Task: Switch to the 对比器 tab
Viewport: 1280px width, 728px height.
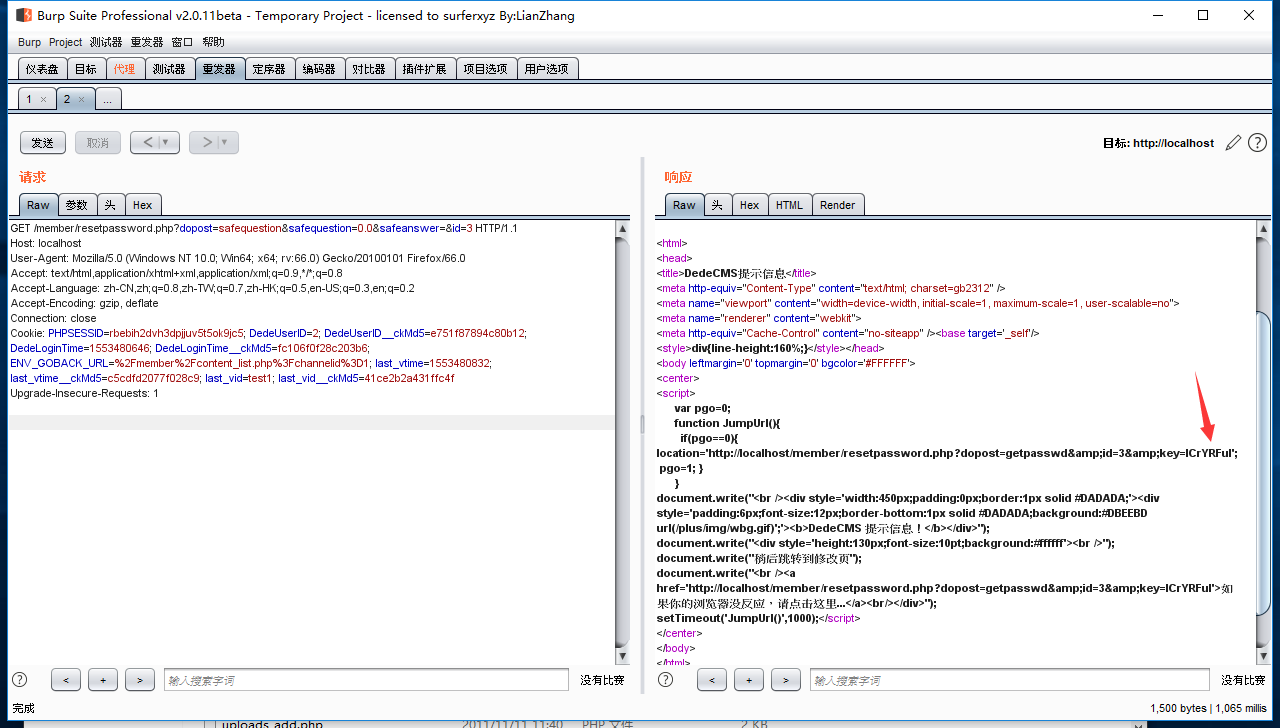Action: click(369, 69)
